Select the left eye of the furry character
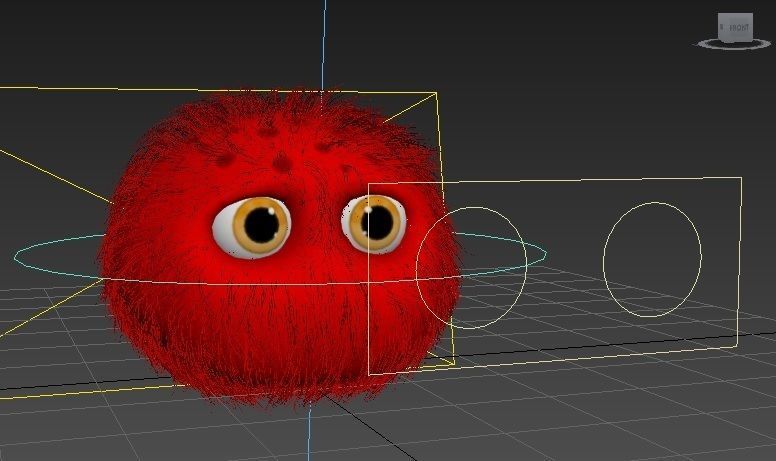Screen dimensions: 776x461 pyautogui.click(x=252, y=228)
